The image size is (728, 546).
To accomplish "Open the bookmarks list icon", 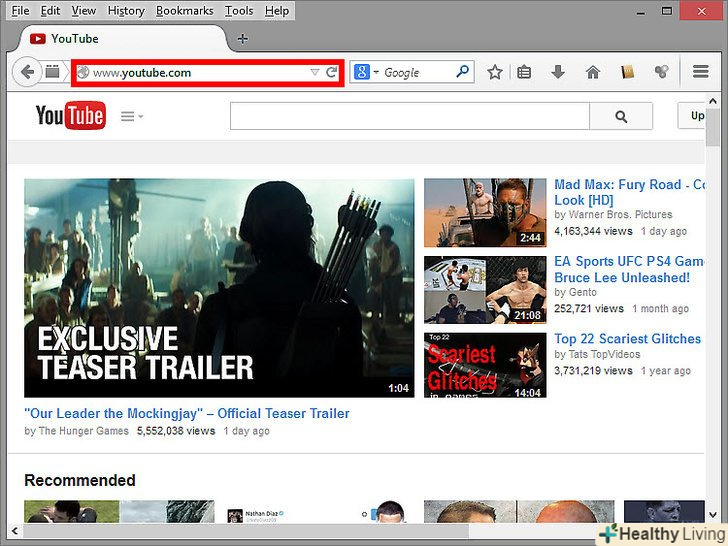I will point(524,72).
